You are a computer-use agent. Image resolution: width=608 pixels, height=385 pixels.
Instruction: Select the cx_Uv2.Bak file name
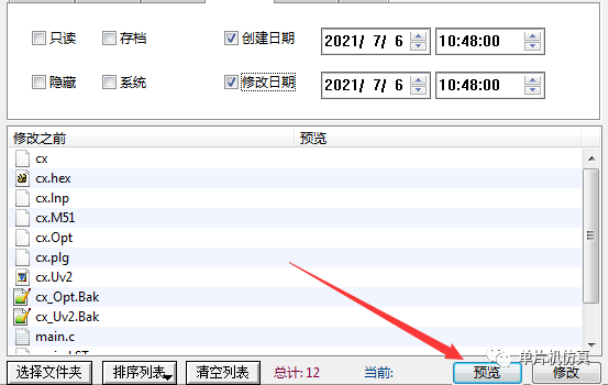[67, 317]
